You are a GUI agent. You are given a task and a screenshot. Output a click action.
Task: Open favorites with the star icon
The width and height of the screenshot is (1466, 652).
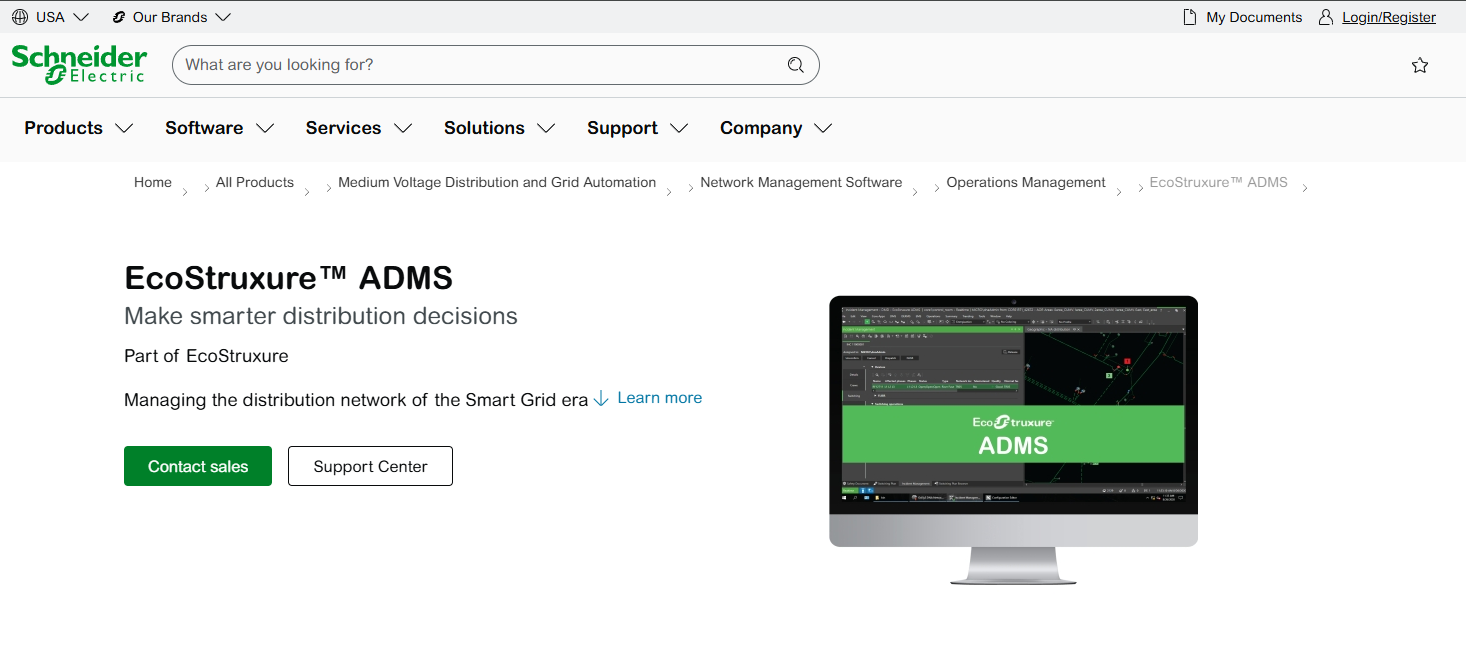(x=1420, y=65)
